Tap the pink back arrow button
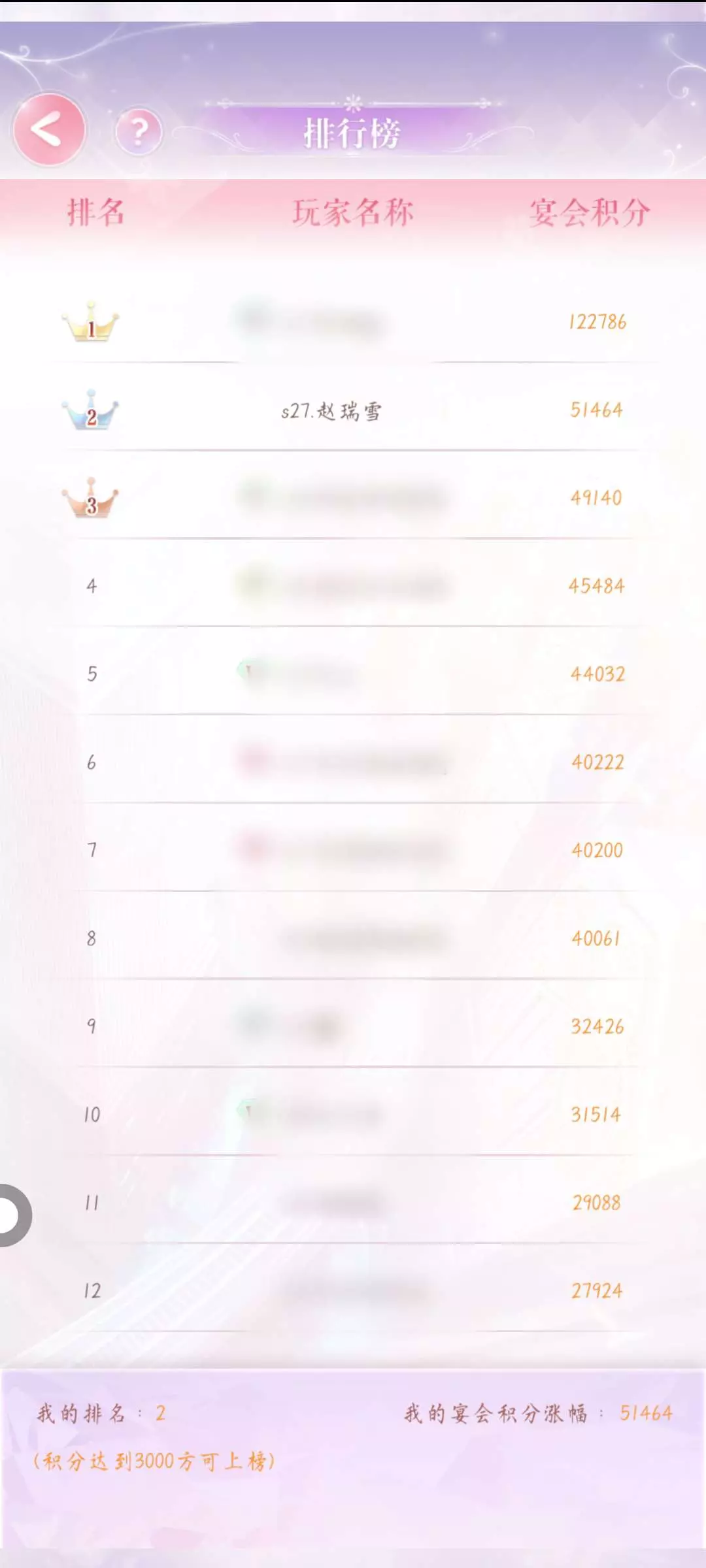The height and width of the screenshot is (1568, 706). point(49,129)
